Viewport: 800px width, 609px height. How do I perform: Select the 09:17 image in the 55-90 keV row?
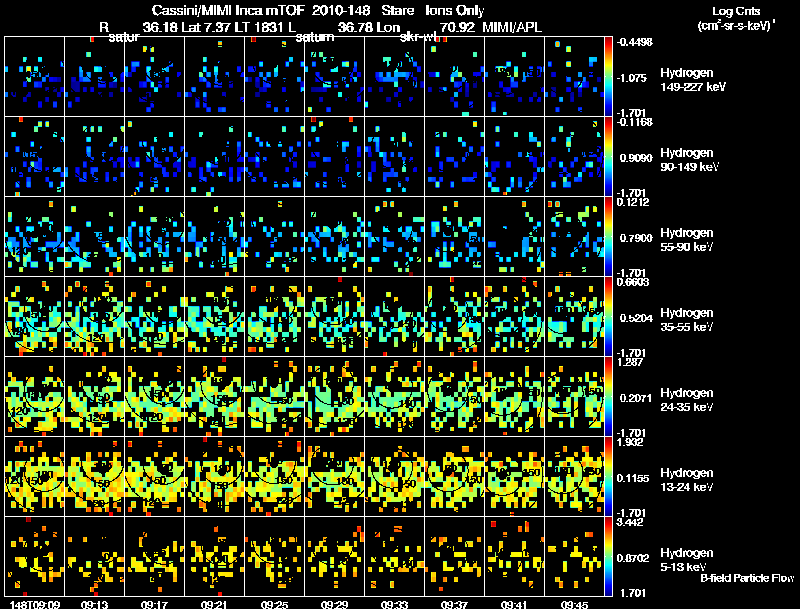[155, 237]
